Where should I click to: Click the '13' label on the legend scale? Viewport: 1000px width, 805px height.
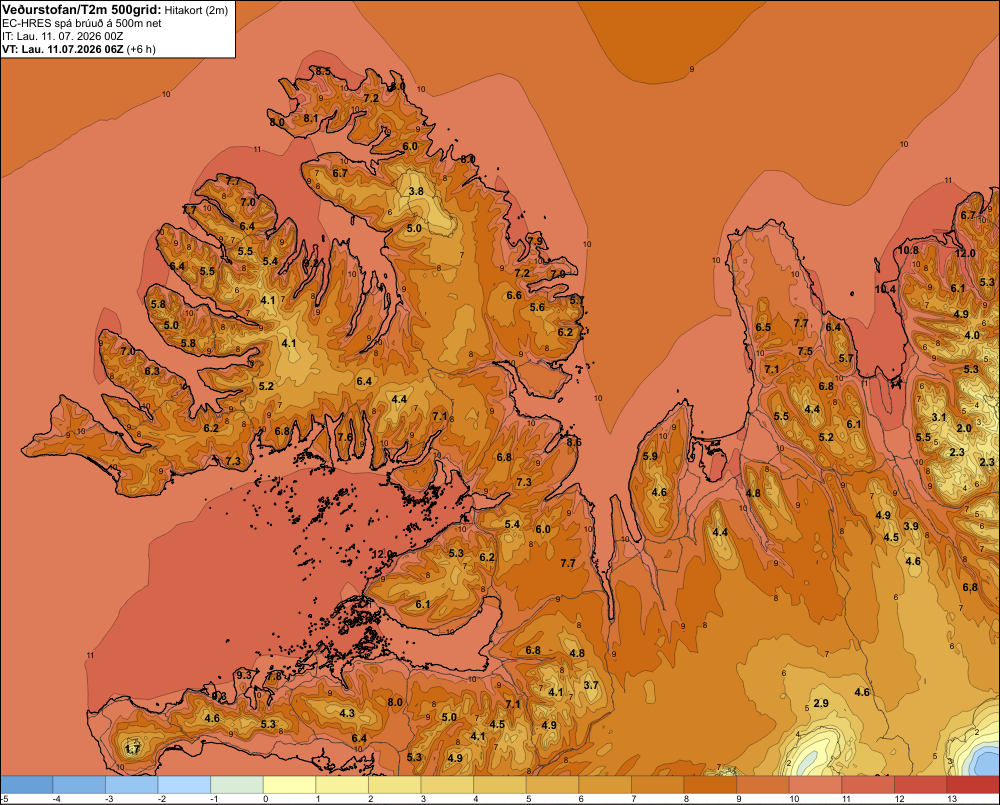(952, 799)
